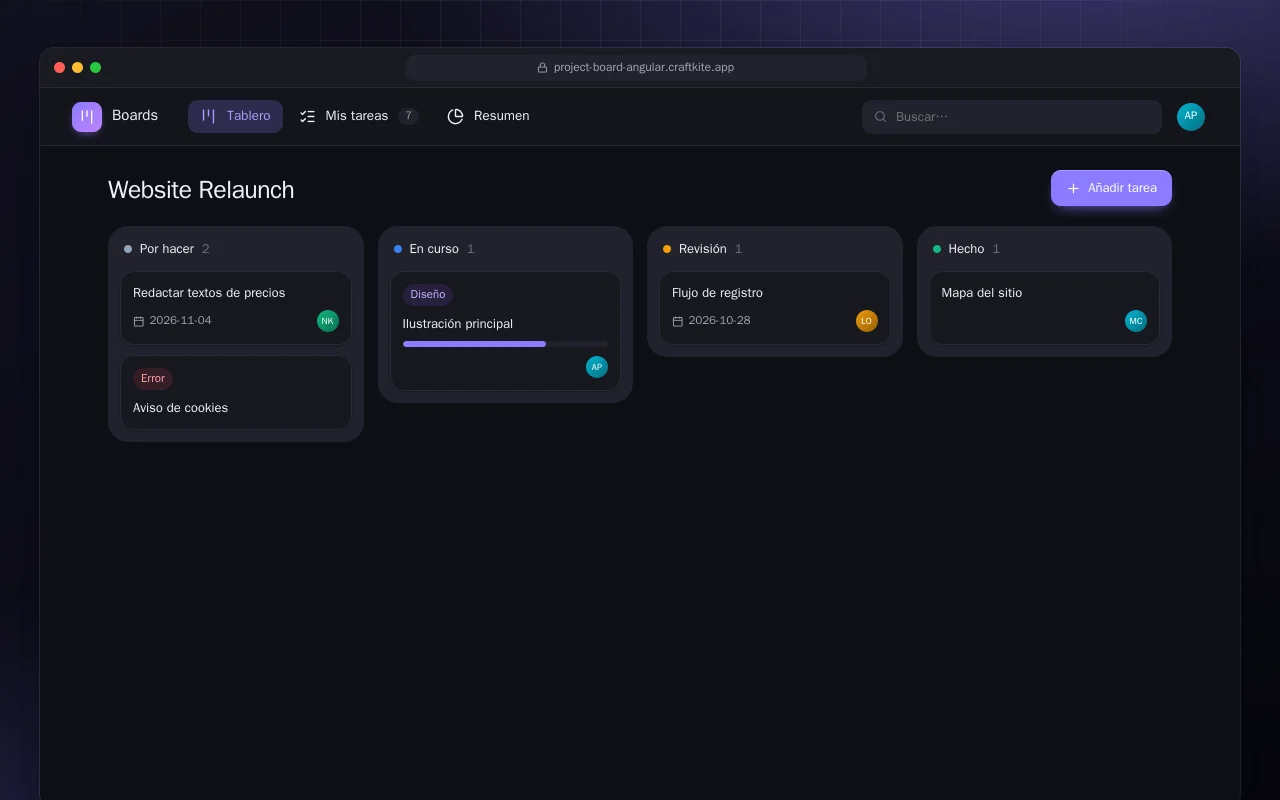Viewport: 1280px width, 800px height.
Task: Click the Mis tareas count badge 7
Action: pos(408,116)
